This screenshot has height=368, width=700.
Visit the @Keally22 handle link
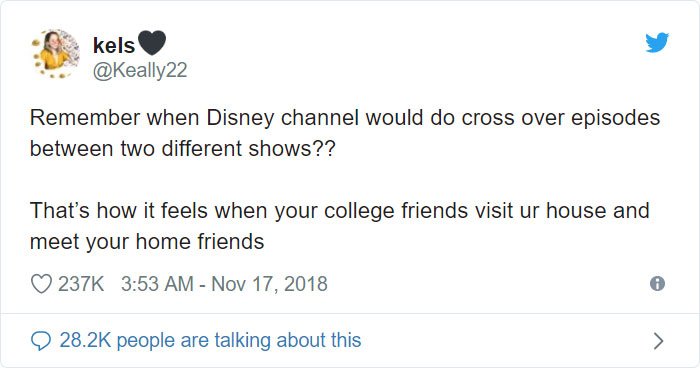tap(140, 71)
